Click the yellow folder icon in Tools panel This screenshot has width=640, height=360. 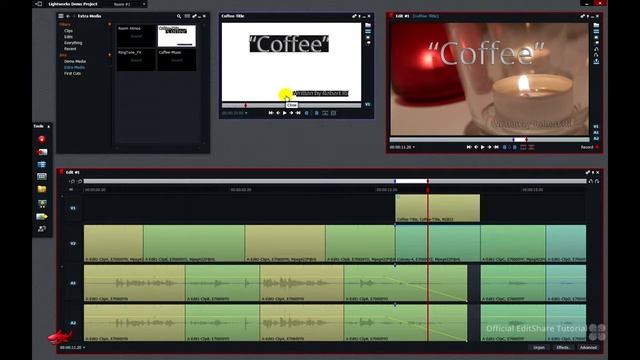tap(42, 189)
